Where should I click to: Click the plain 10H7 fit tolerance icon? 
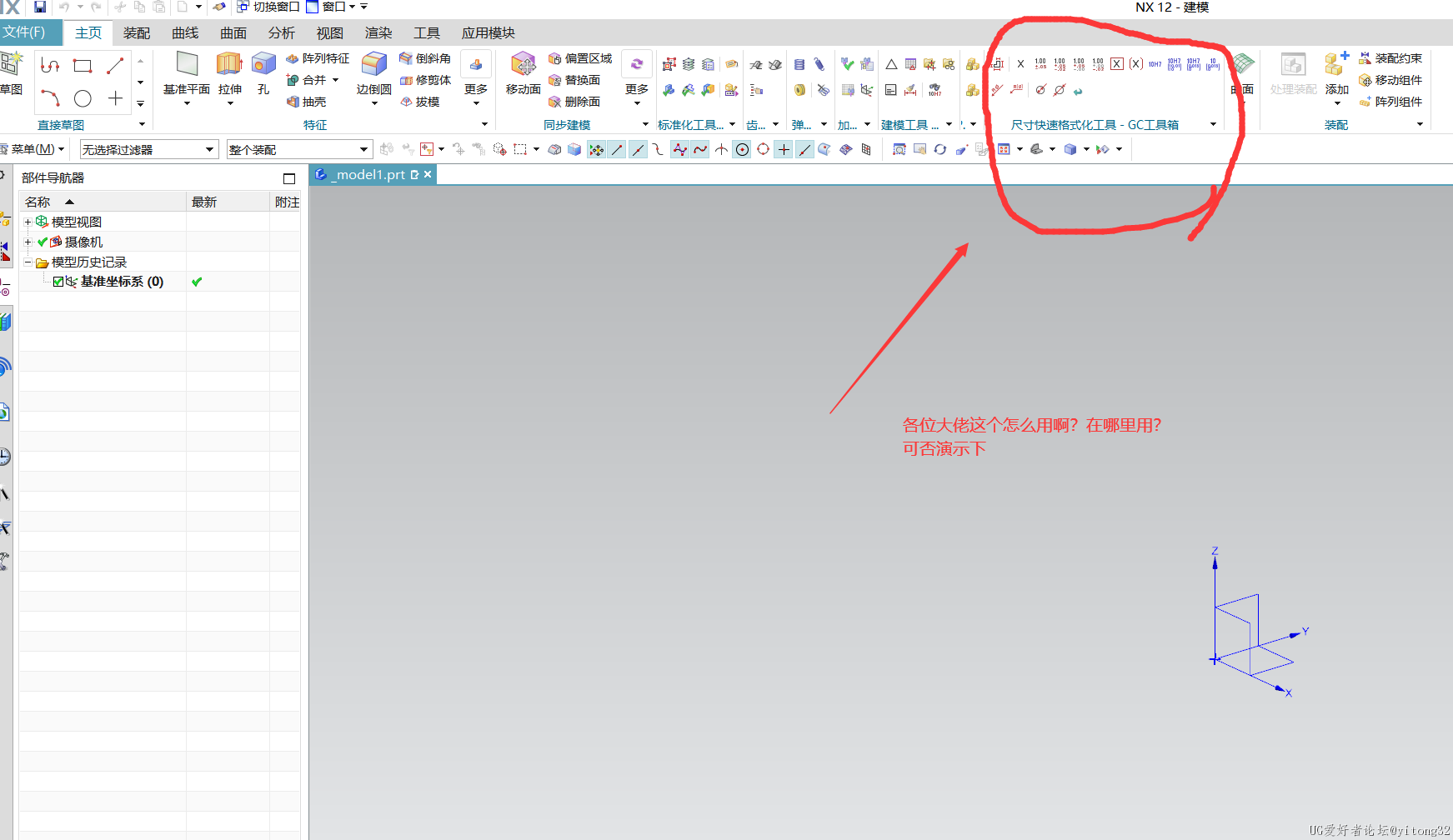1155,64
